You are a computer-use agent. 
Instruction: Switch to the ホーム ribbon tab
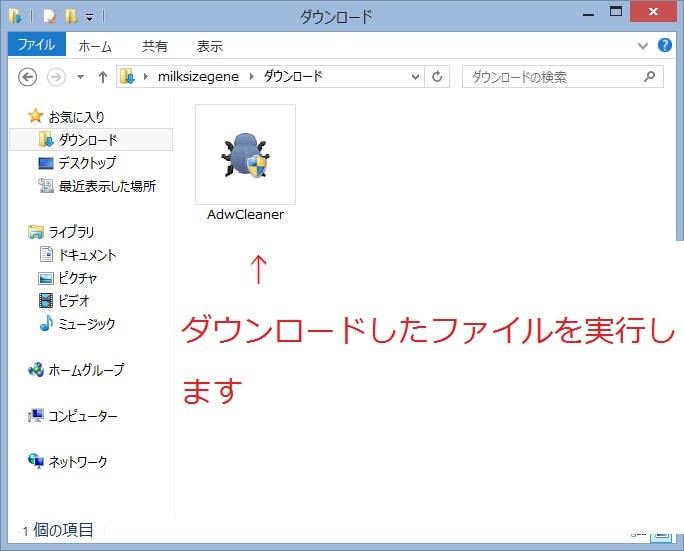pos(95,46)
